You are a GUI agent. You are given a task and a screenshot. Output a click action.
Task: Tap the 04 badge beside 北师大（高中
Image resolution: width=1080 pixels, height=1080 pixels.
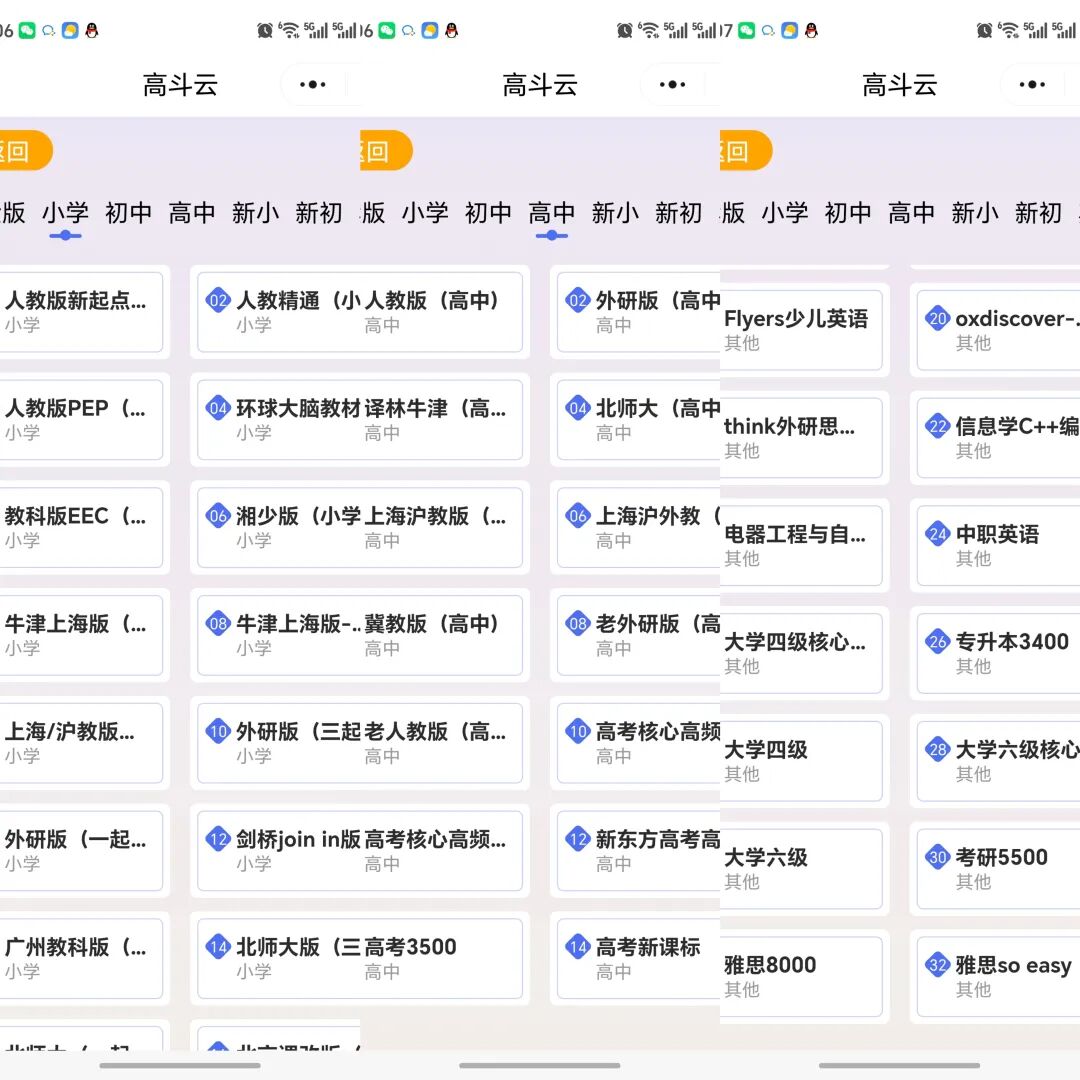pos(579,408)
